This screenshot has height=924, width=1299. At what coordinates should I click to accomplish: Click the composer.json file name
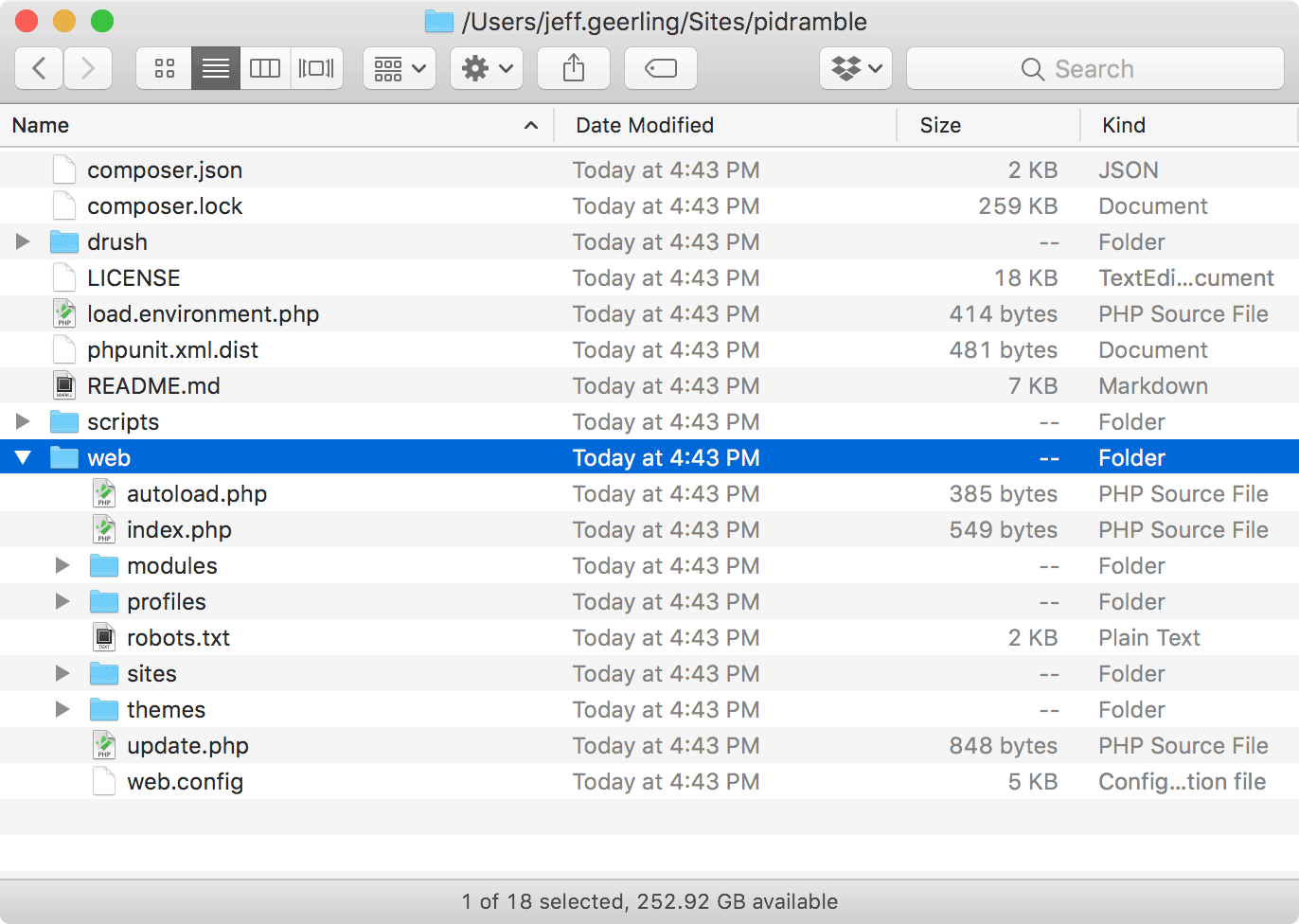point(165,169)
